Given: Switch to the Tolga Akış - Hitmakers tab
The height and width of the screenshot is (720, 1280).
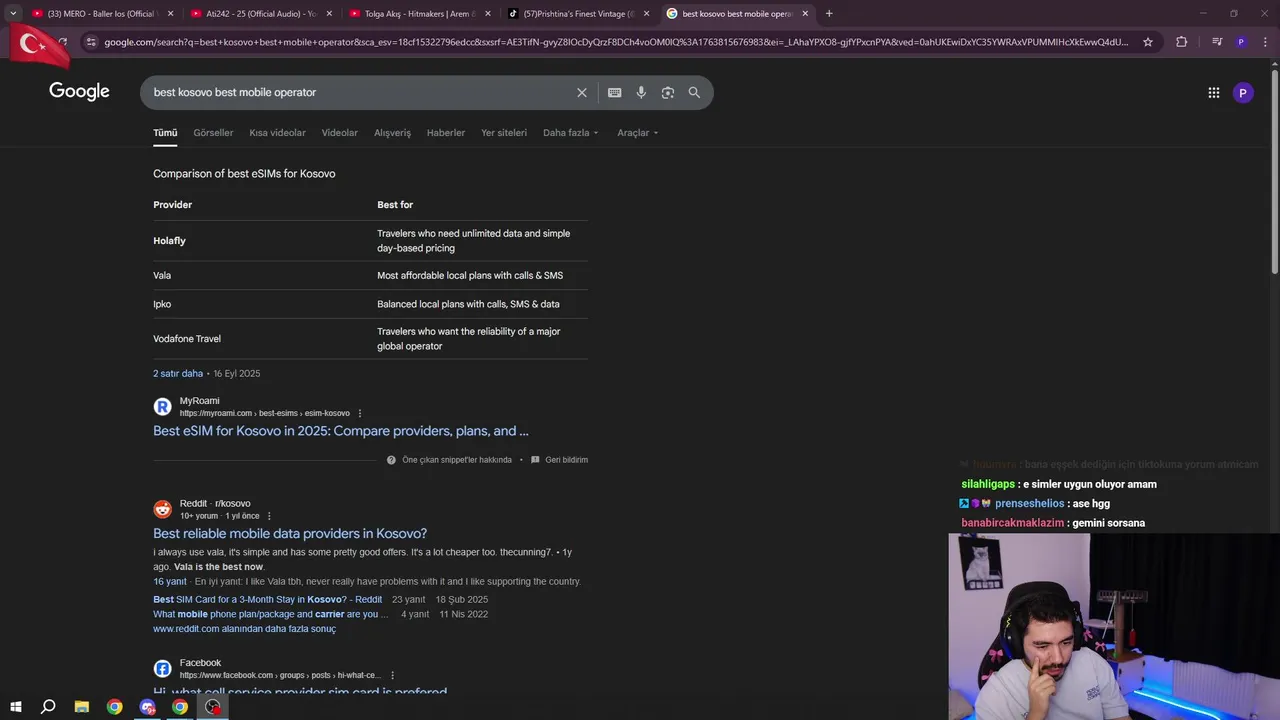Looking at the screenshot, I should coord(418,14).
